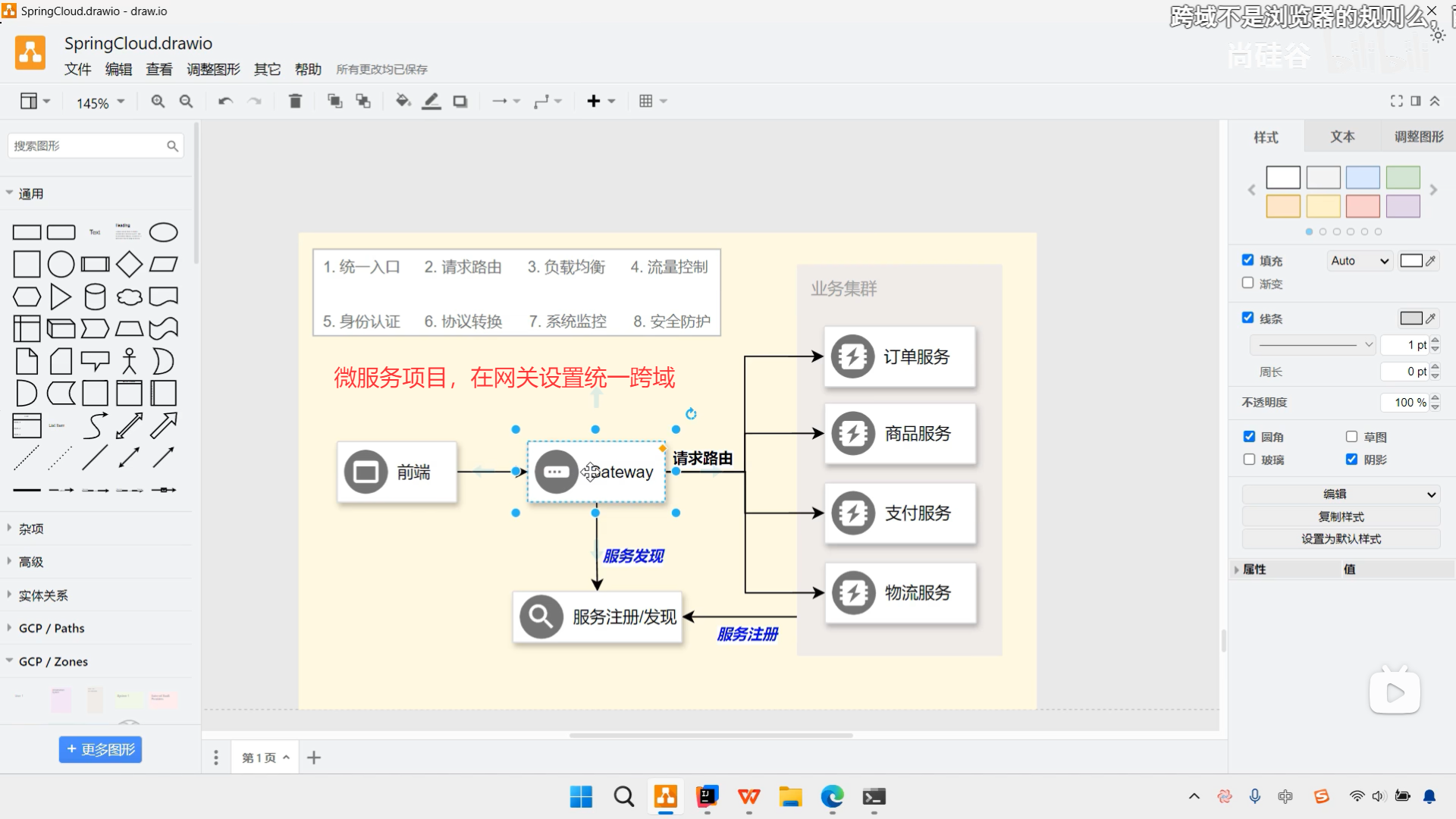Expand the 杂项 shape category
Screen dimensions: 1456x819
pos(31,529)
